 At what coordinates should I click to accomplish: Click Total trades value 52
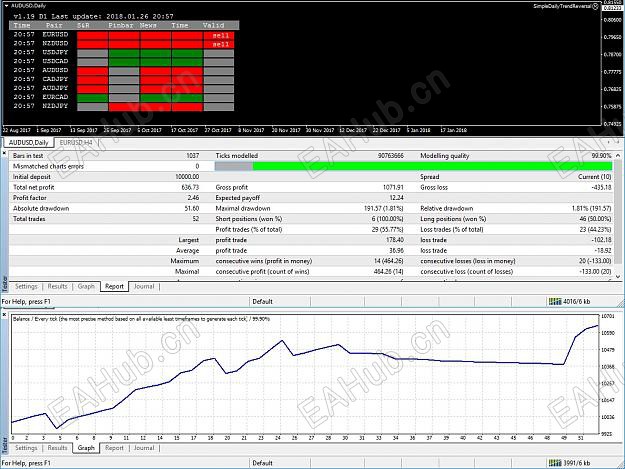coord(196,219)
